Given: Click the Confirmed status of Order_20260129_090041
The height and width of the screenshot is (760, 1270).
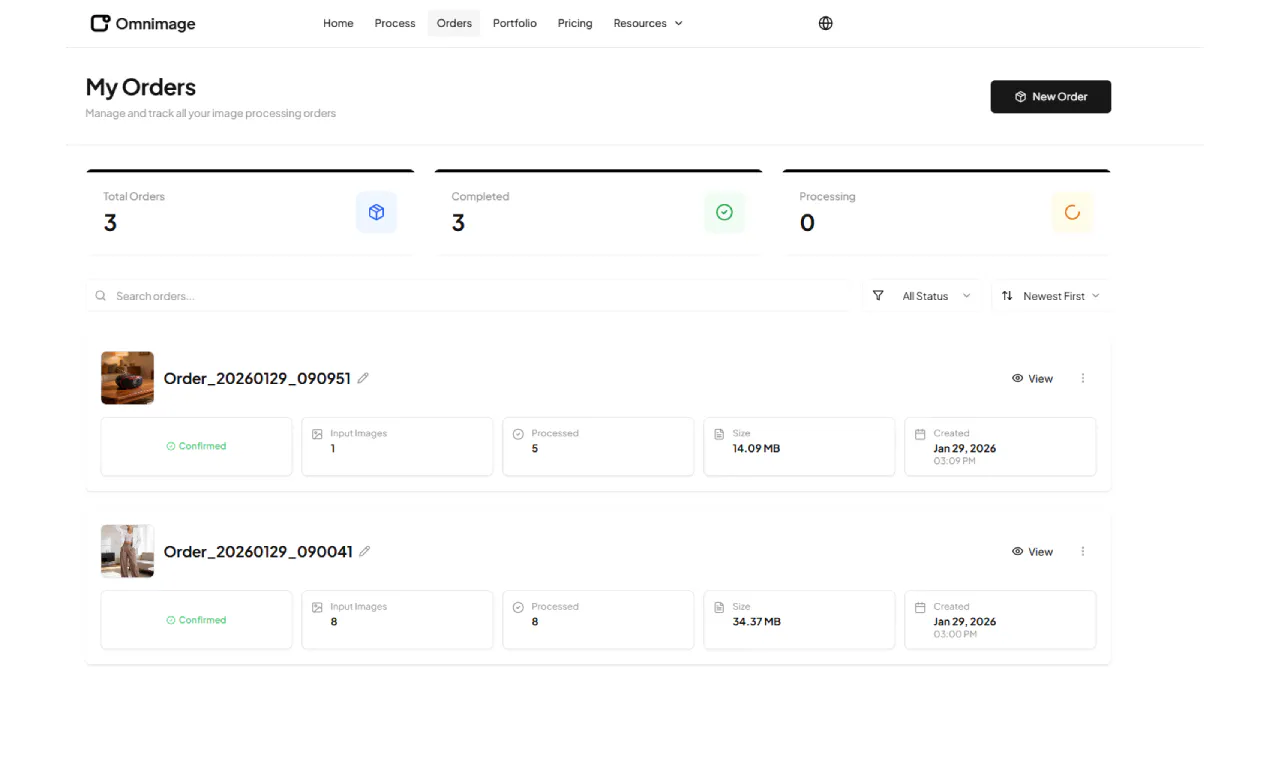Looking at the screenshot, I should tap(197, 620).
